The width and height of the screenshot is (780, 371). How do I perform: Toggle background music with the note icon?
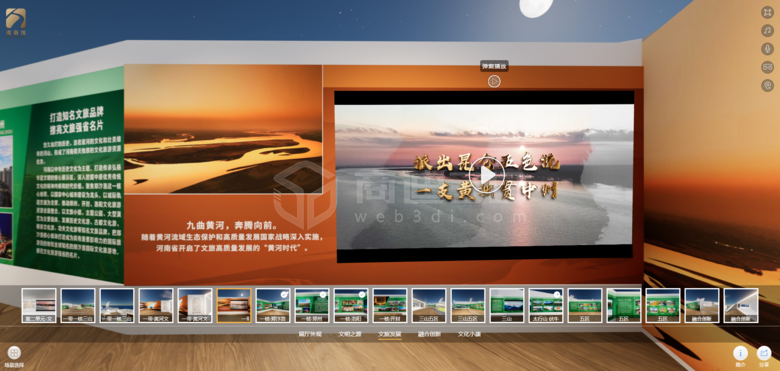tap(767, 31)
